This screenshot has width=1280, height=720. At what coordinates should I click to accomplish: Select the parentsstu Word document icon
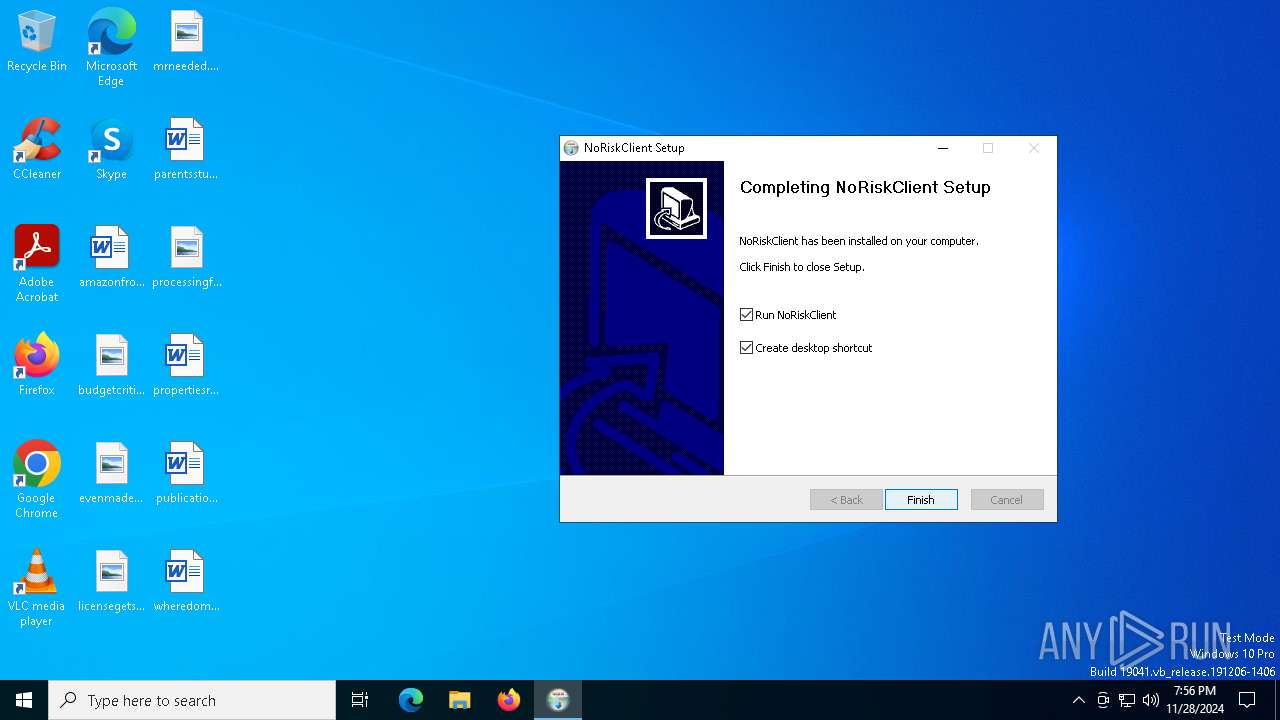(186, 150)
